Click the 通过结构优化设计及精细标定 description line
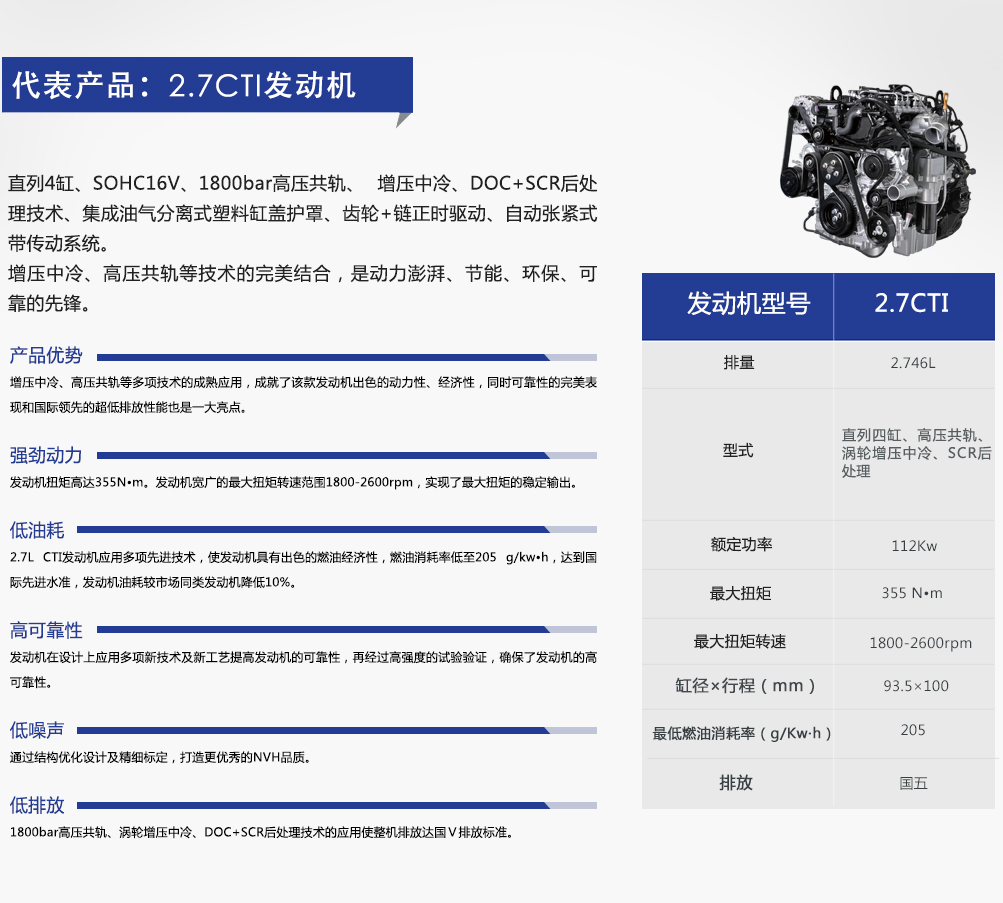 coord(162,757)
